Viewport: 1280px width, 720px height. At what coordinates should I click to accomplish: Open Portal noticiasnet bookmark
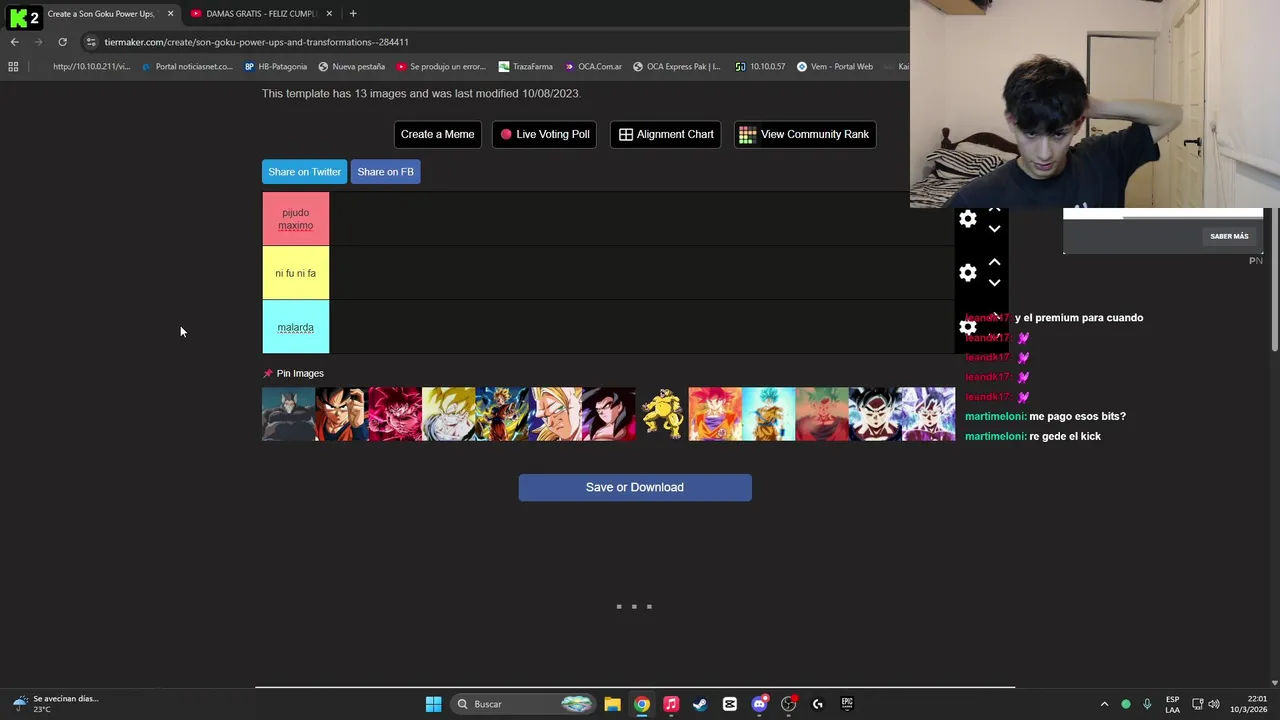pos(187,67)
